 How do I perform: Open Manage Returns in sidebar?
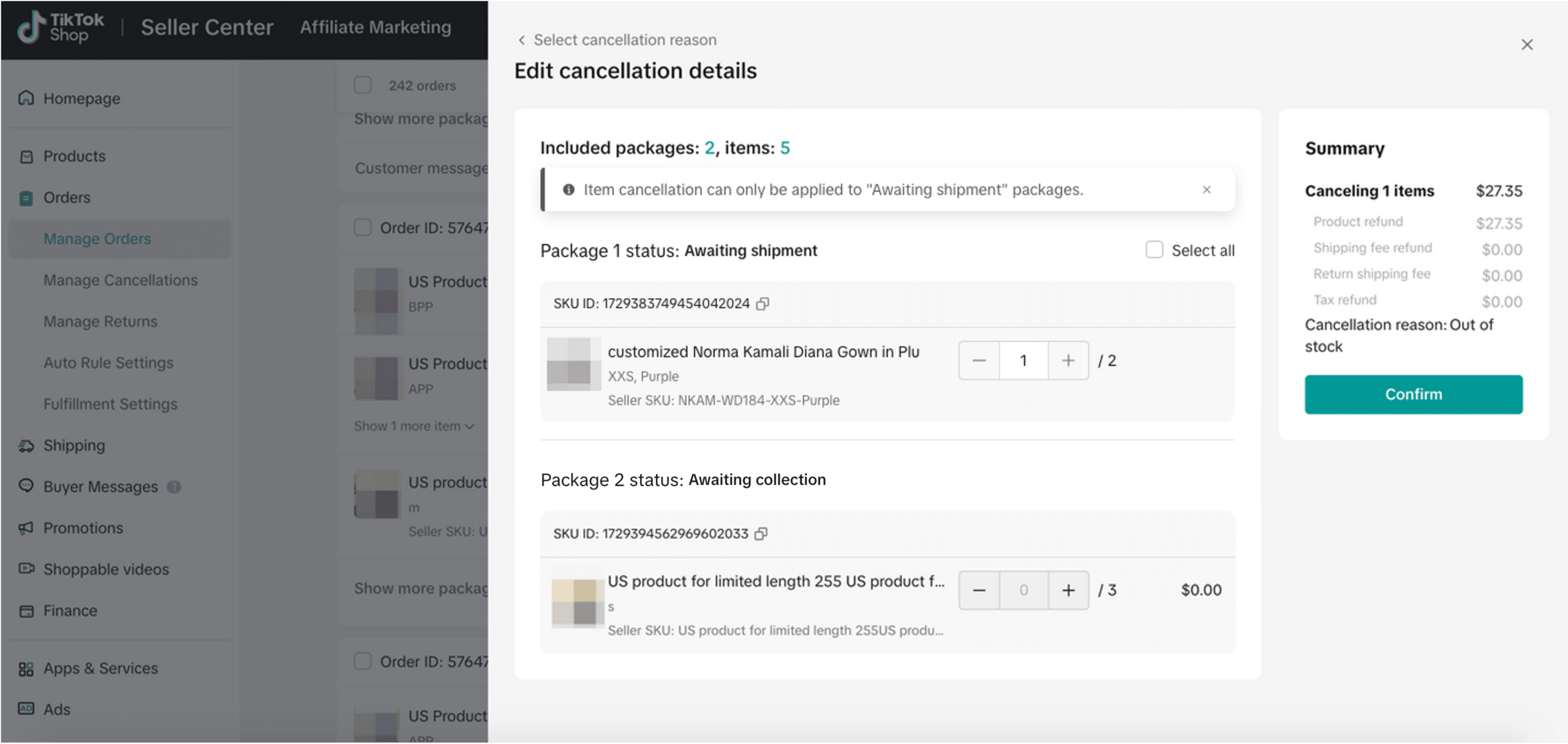click(x=100, y=321)
